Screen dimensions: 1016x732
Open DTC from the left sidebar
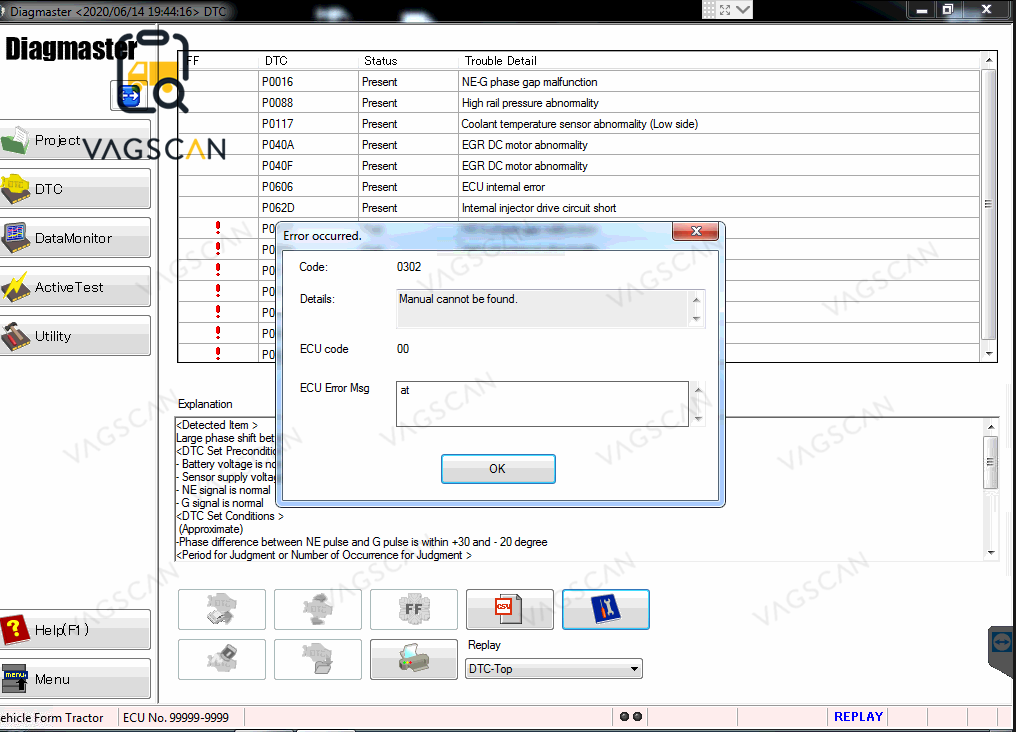(x=76, y=189)
